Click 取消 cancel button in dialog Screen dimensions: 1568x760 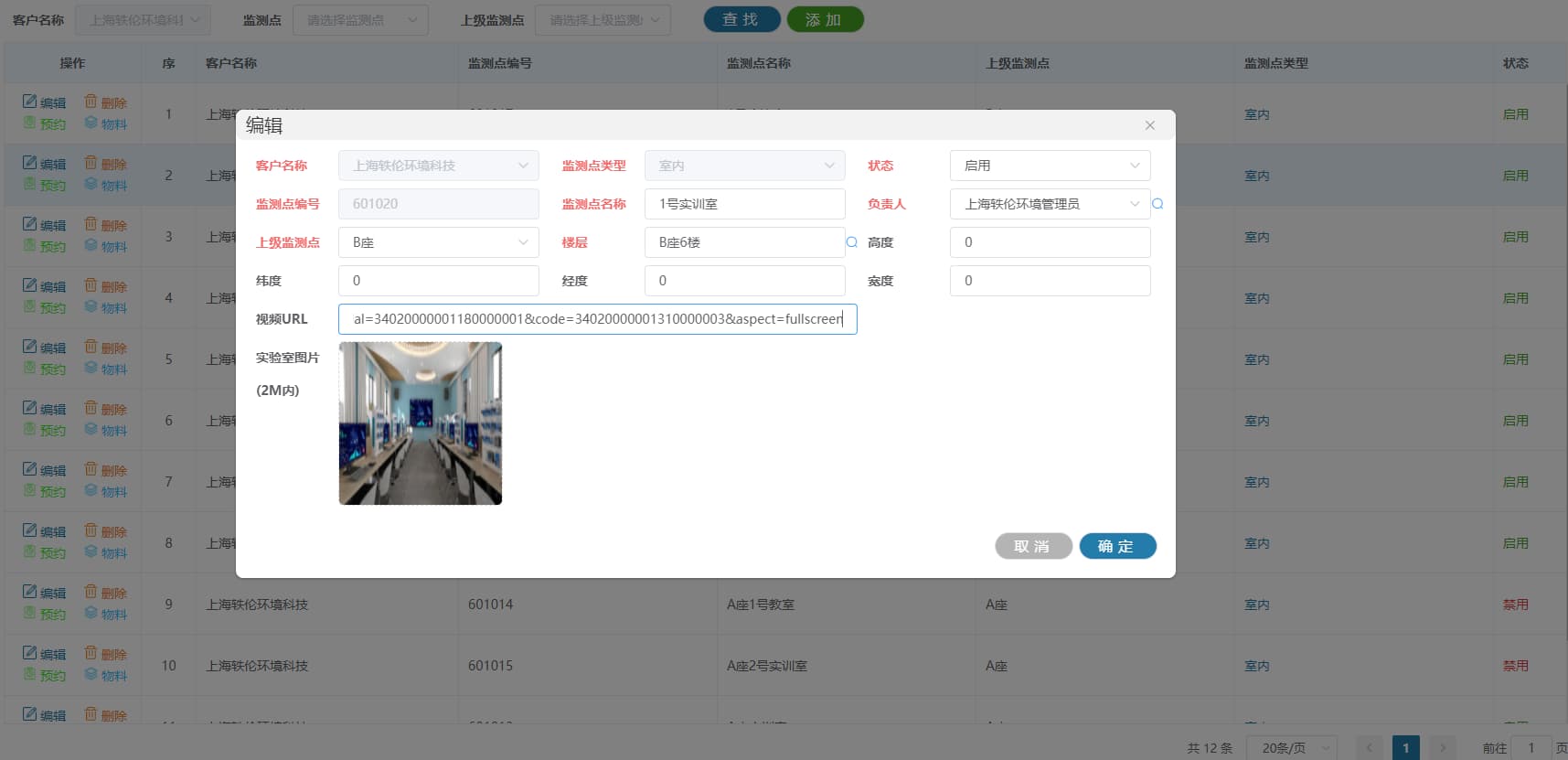tap(1033, 546)
